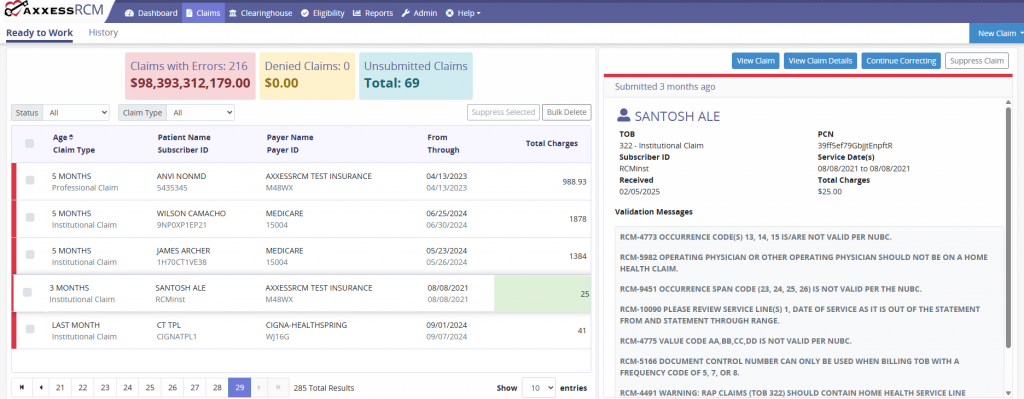Viewport: 1024px width, 399px height.
Task: Go to page 27
Action: point(195,387)
